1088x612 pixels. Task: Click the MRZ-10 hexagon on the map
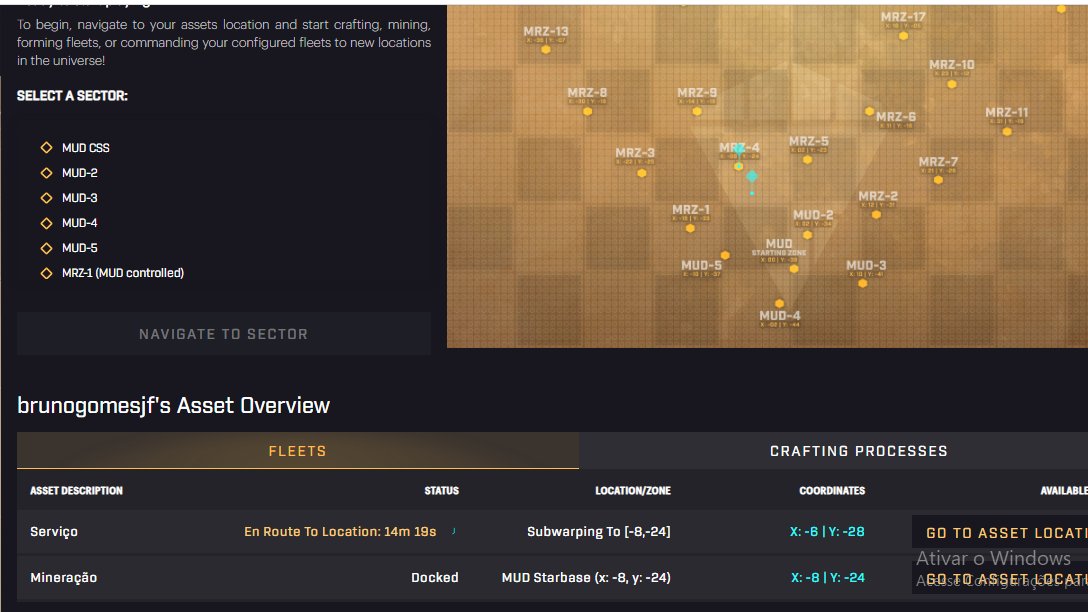pyautogui.click(x=951, y=85)
